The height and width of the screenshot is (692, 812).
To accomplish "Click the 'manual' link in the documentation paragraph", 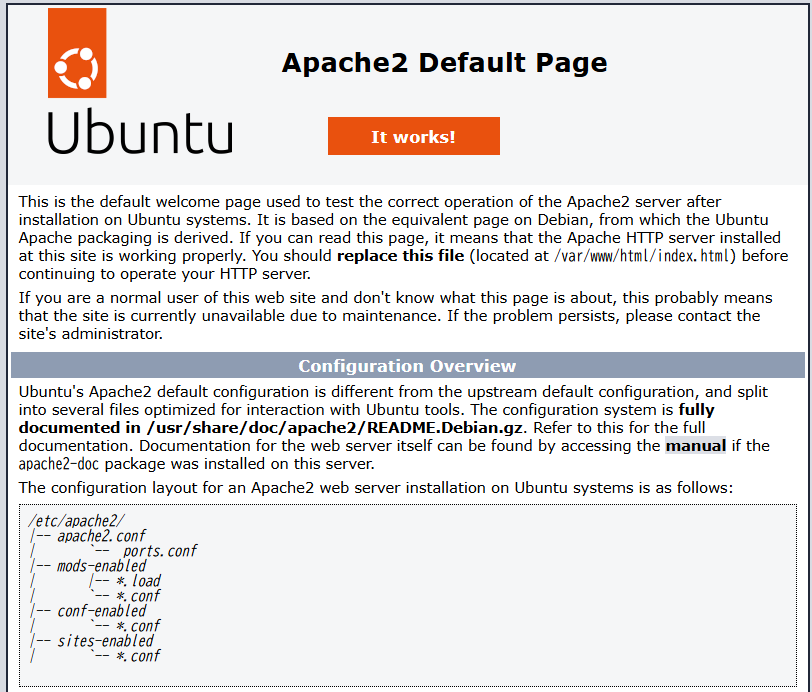I will click(x=695, y=445).
